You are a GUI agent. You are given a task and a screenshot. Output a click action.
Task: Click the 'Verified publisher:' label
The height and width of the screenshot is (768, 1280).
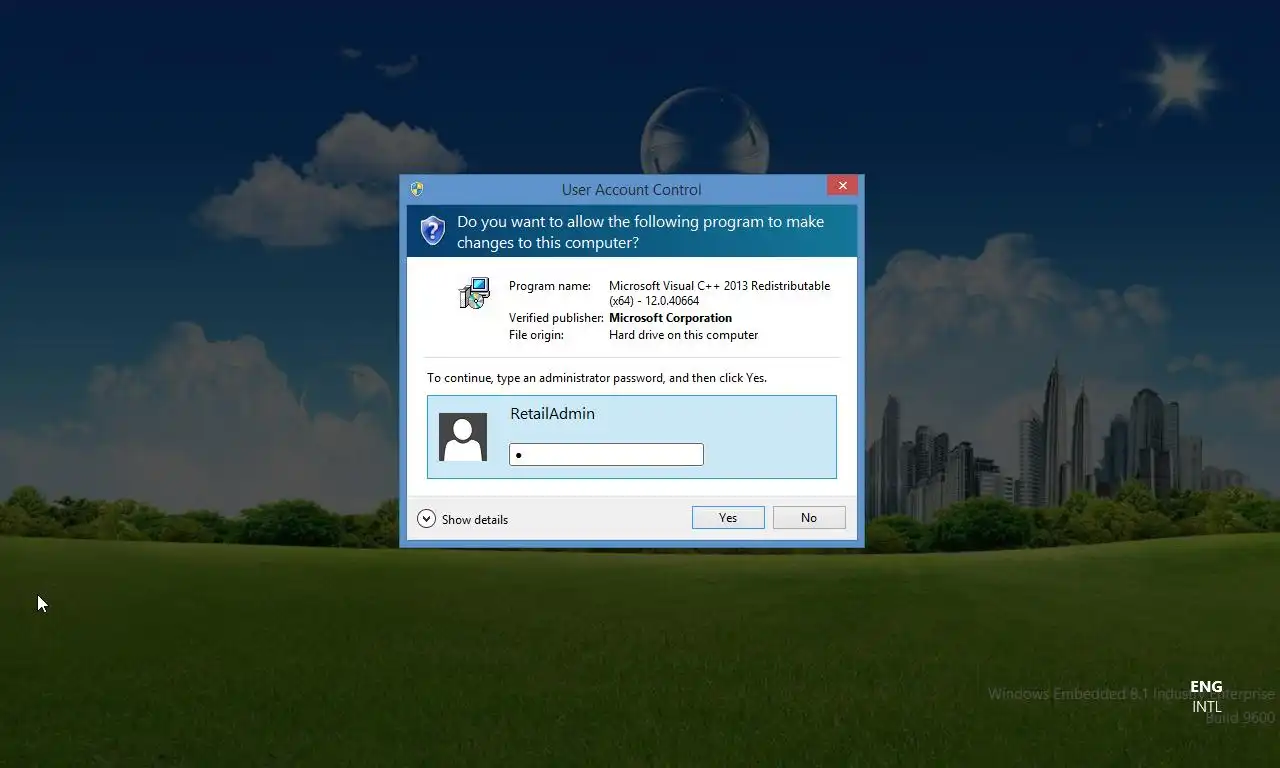pyautogui.click(x=557, y=318)
